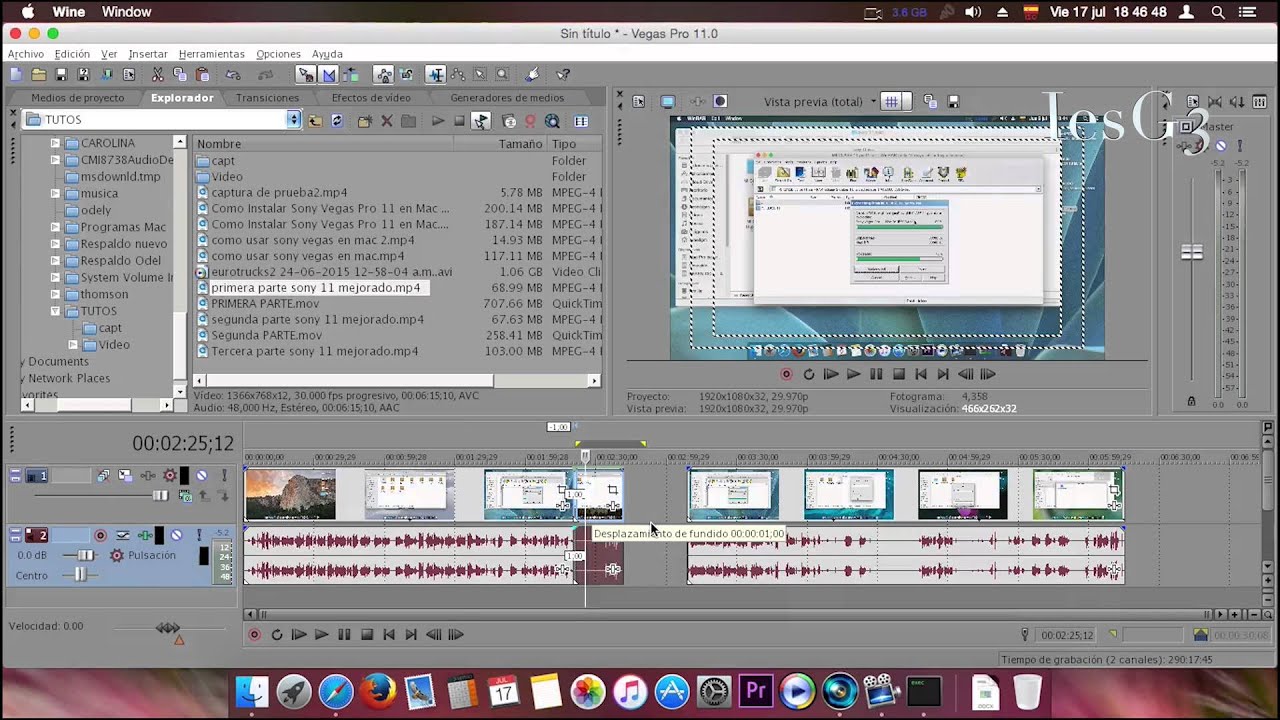Mute audio track 2
Image resolution: width=1280 pixels, height=720 pixels.
coord(176,535)
